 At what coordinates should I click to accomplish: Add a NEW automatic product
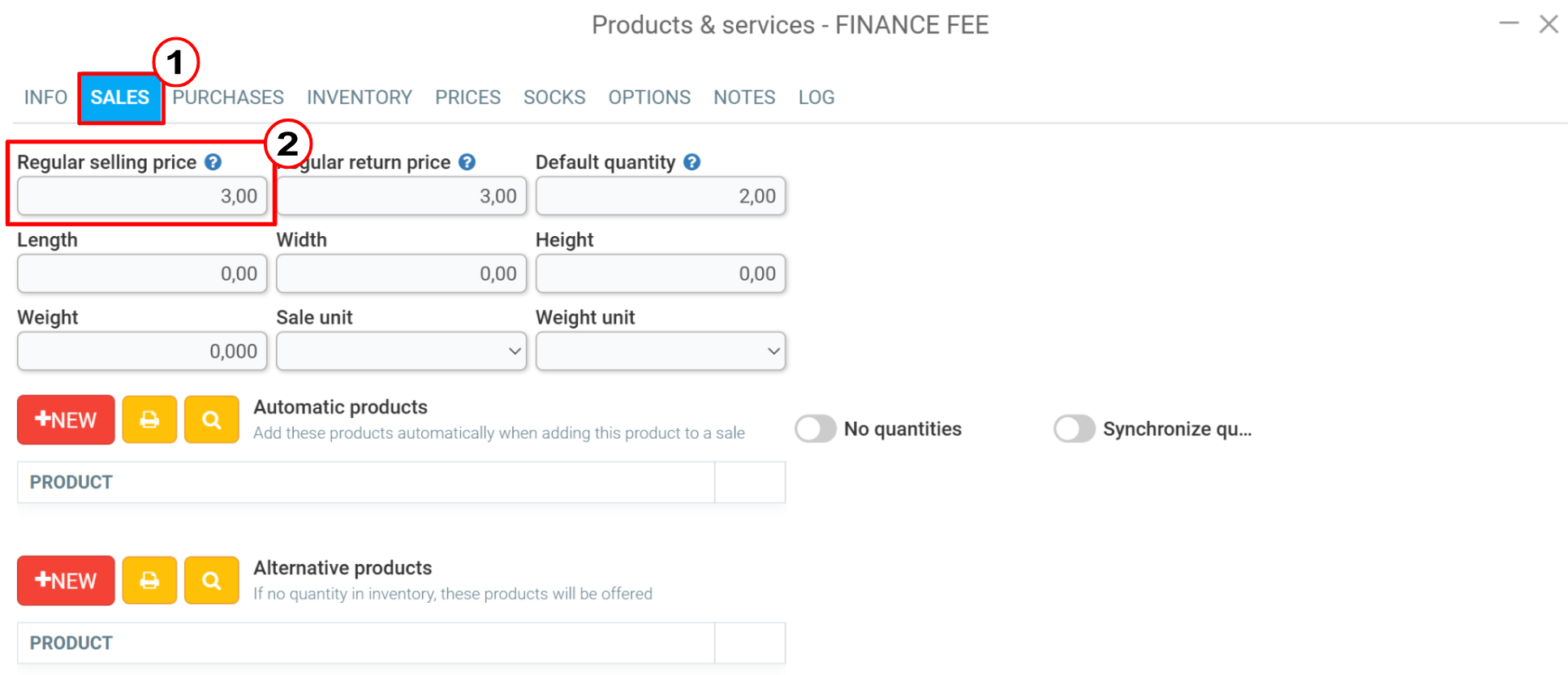pyautogui.click(x=66, y=419)
